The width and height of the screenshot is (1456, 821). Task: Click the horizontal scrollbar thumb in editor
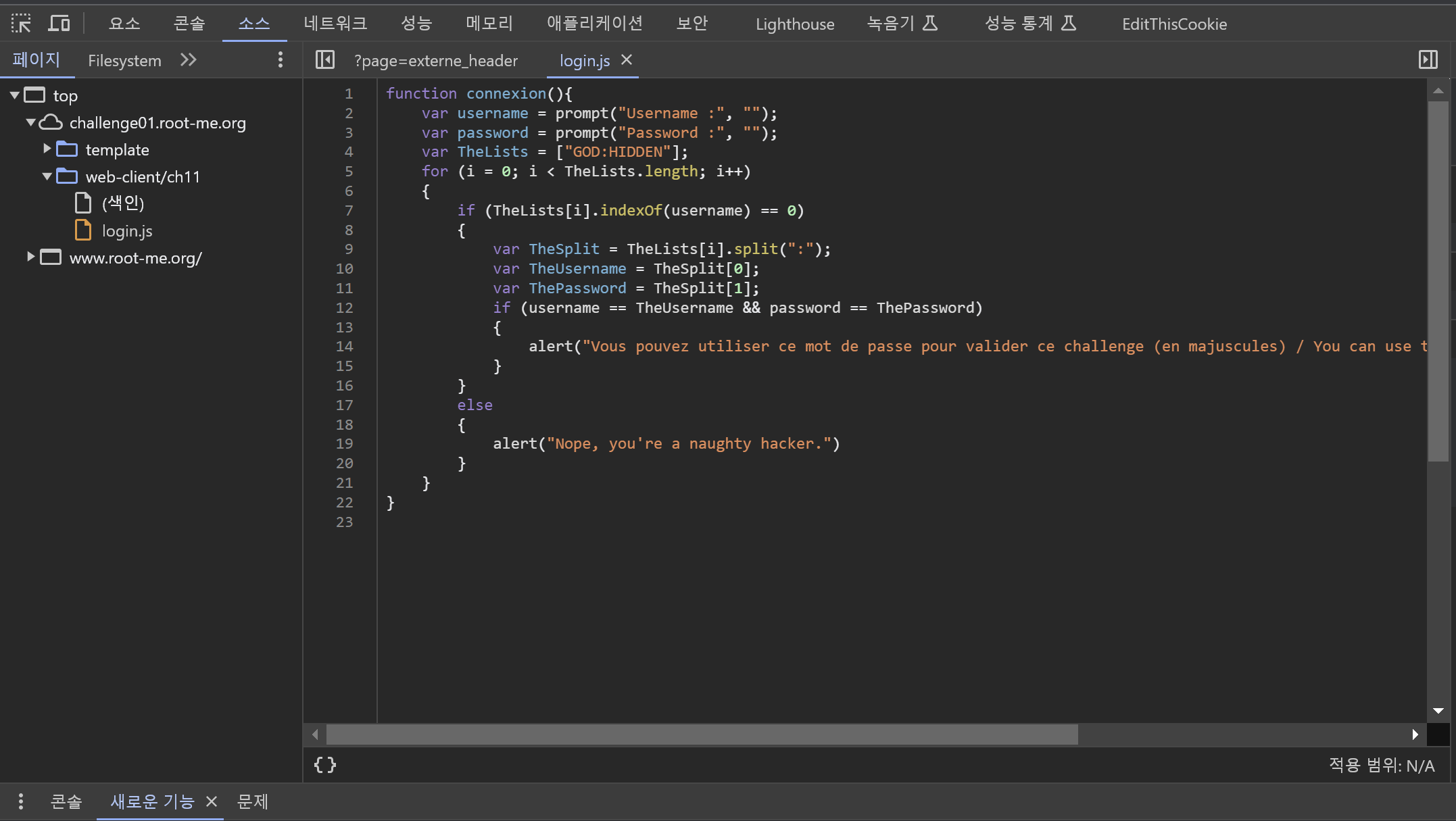[702, 735]
